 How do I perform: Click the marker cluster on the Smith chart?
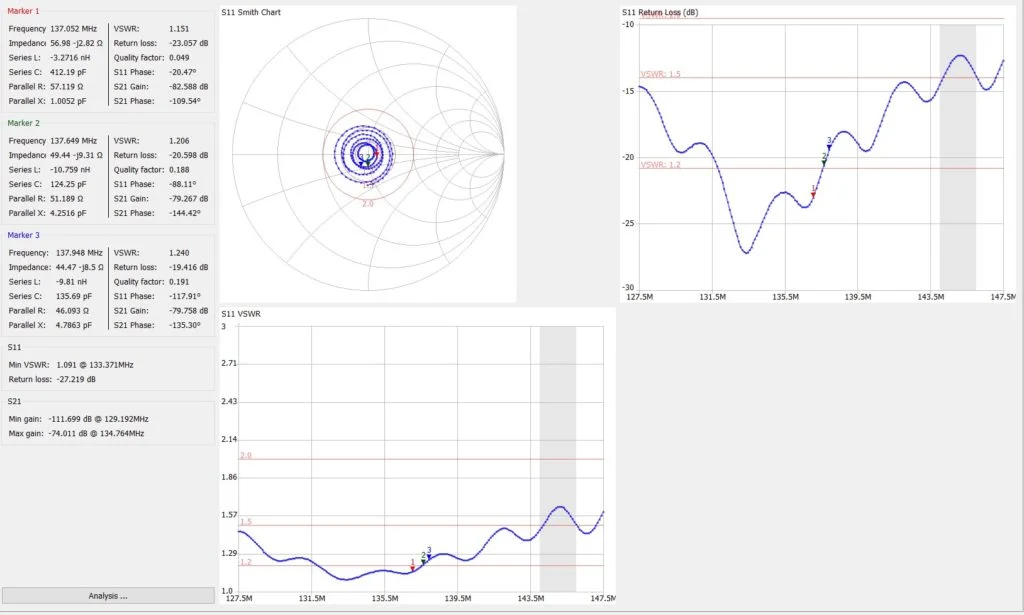[365, 158]
